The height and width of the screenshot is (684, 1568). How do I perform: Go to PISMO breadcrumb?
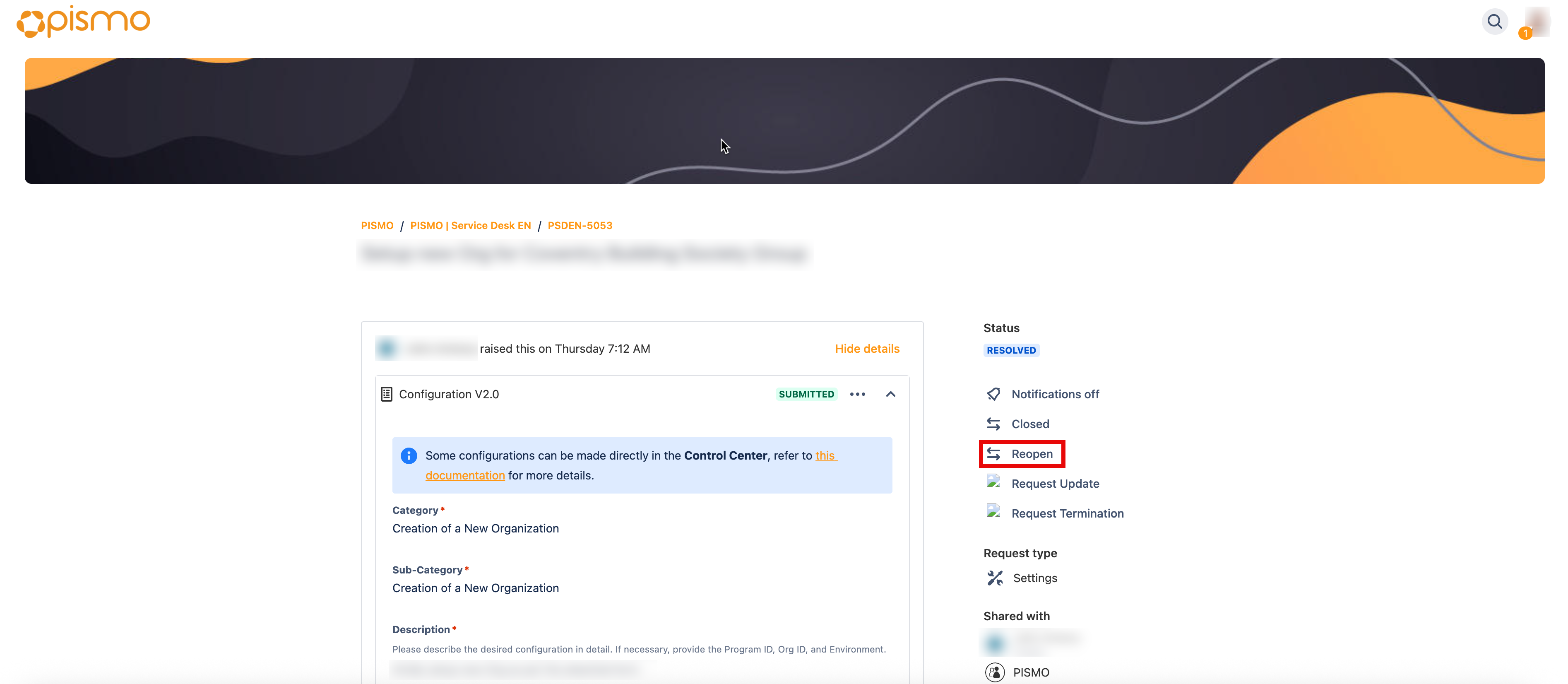pyautogui.click(x=377, y=225)
